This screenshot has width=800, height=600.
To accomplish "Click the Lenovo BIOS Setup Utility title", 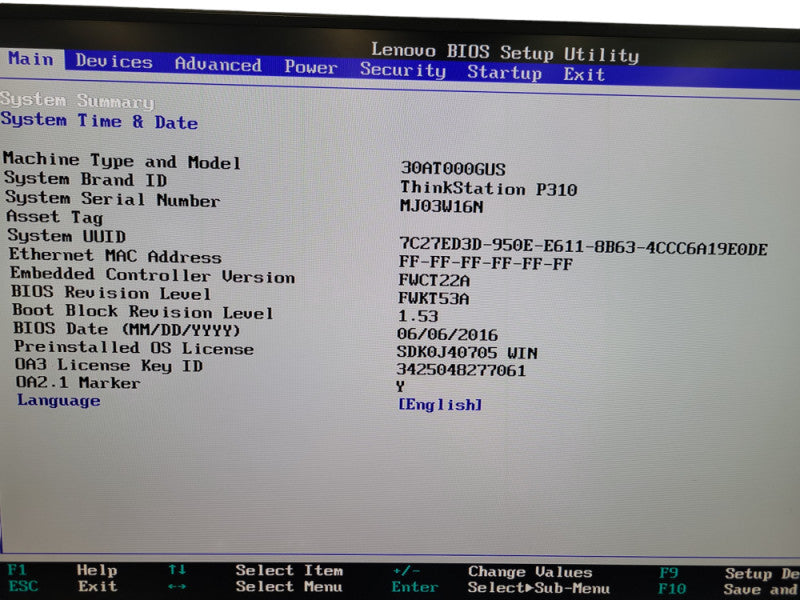I will 505,53.
